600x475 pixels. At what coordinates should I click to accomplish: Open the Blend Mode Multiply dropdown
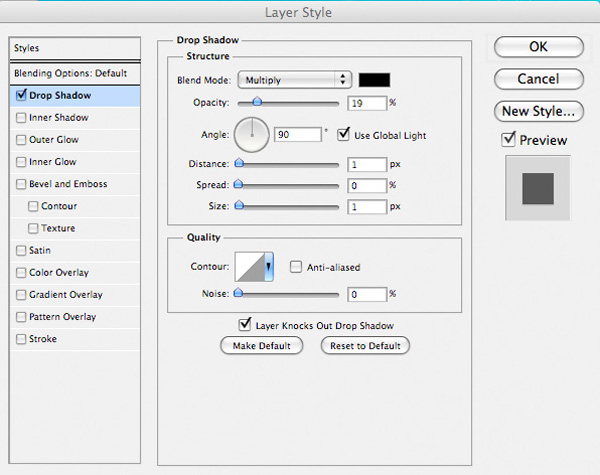coord(294,80)
